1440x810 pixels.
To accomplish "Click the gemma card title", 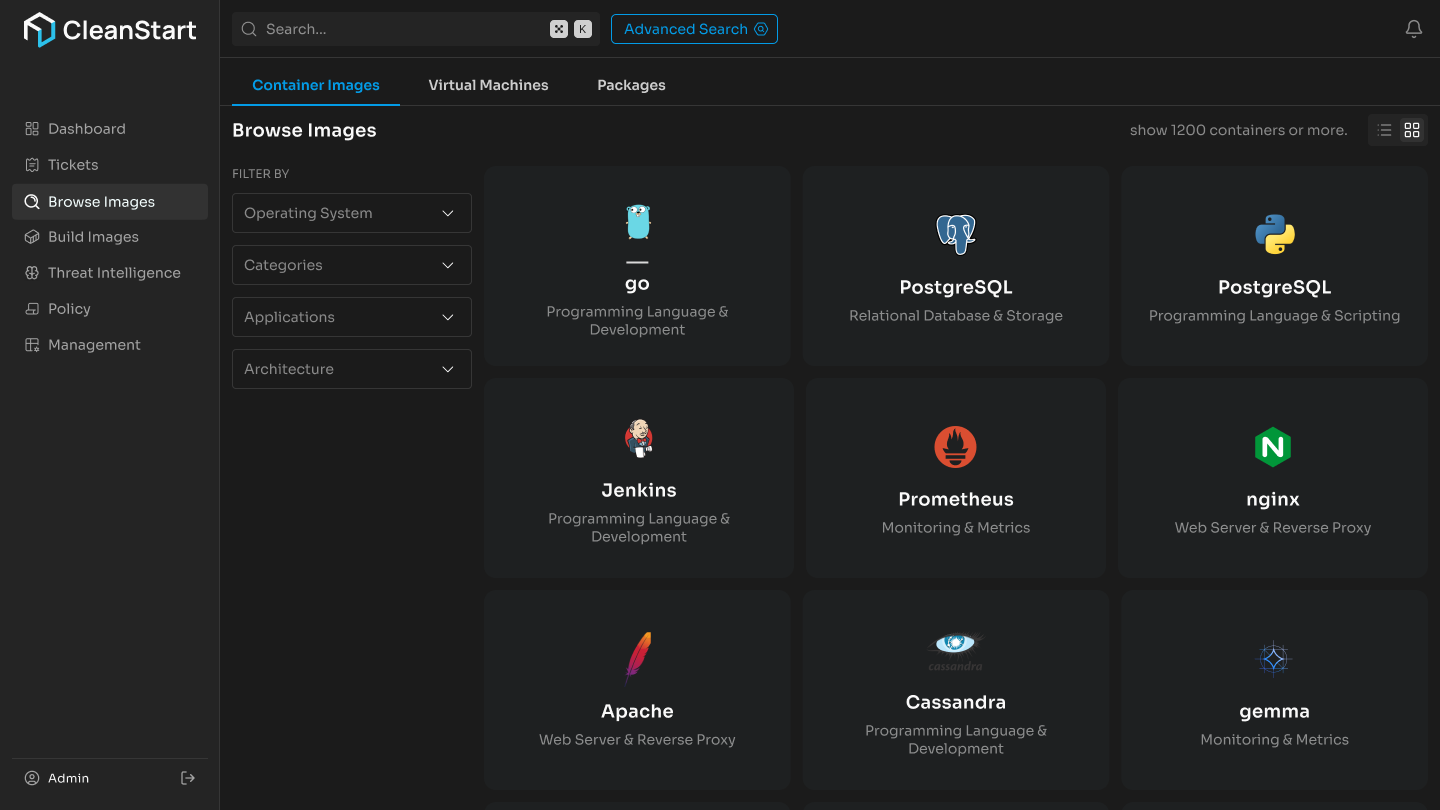I will [1274, 712].
